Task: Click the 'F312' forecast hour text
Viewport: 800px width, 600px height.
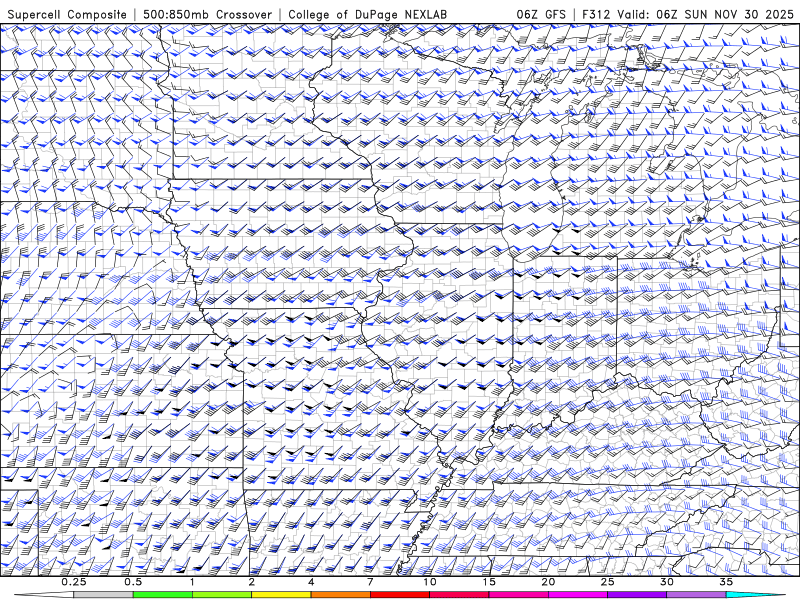Action: [x=596, y=15]
